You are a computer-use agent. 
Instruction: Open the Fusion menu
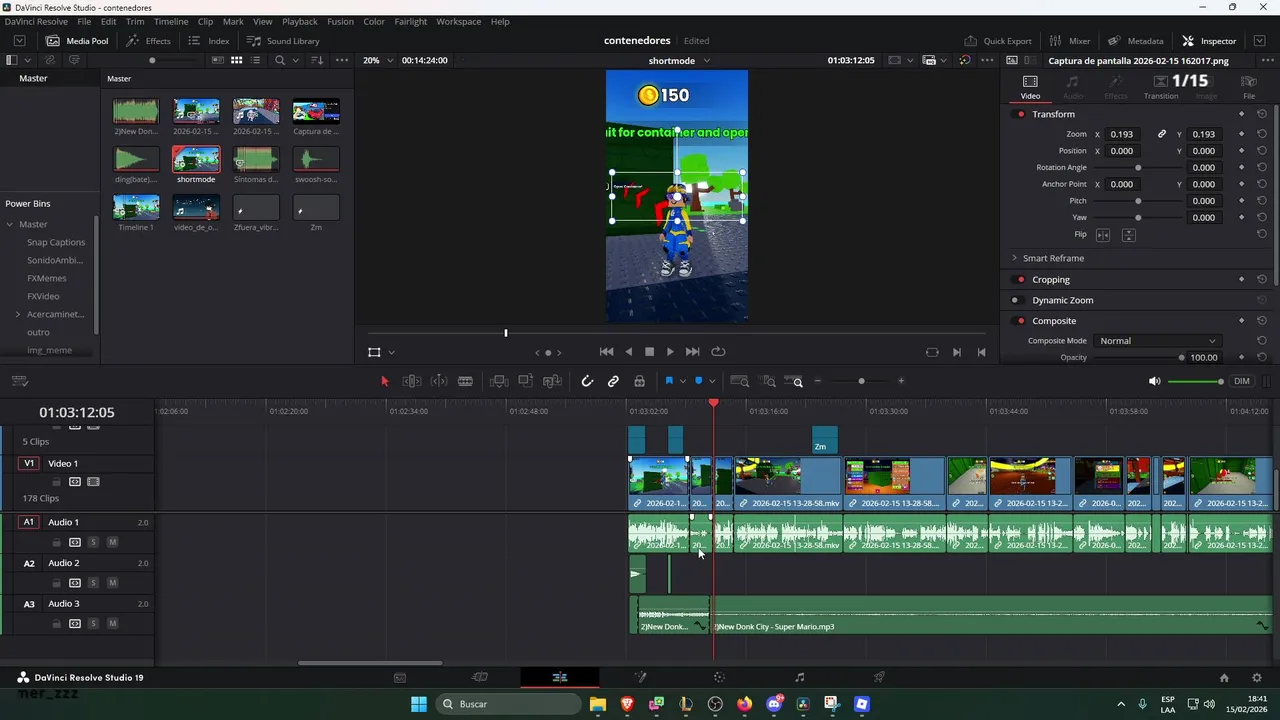pos(340,21)
